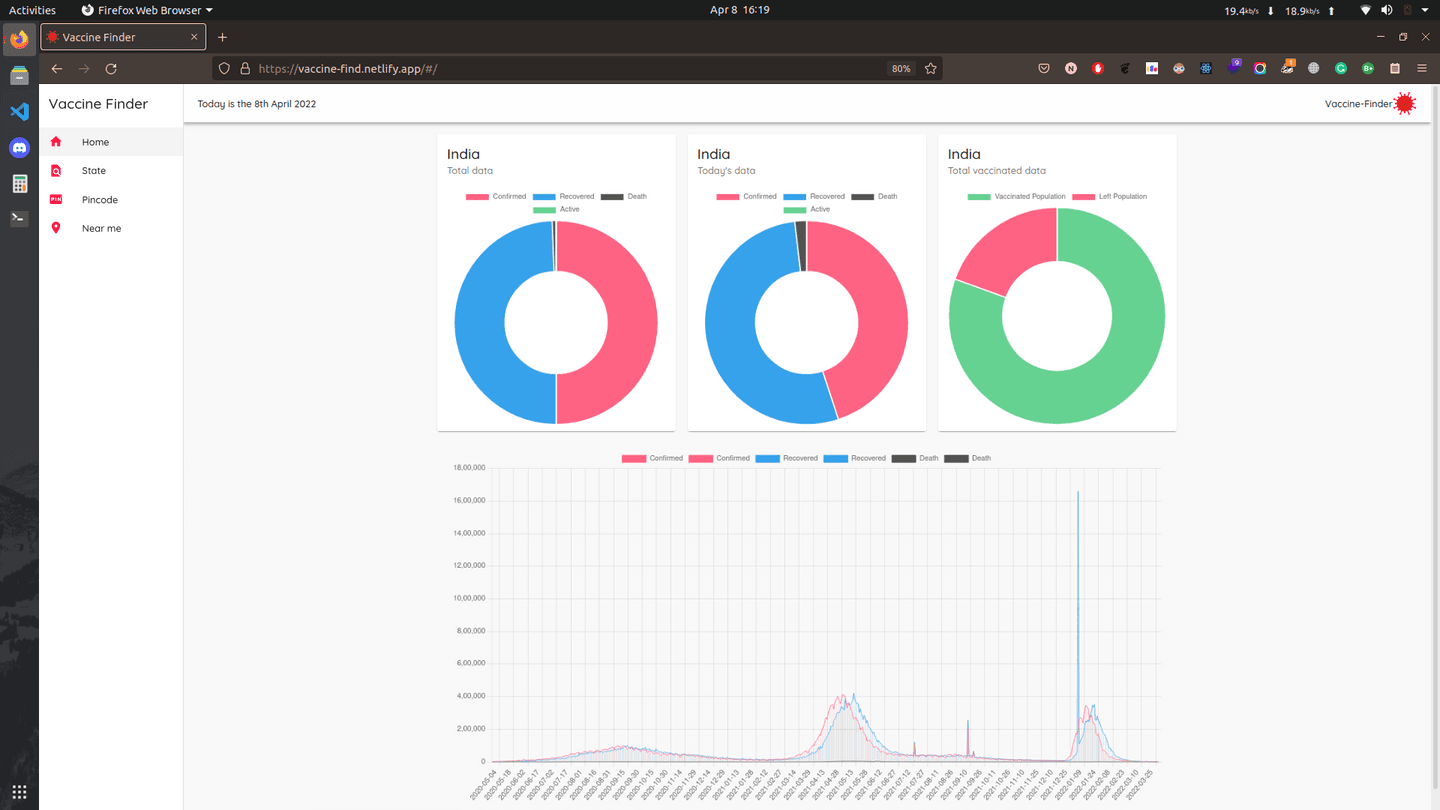Toggle Recovered legend in Total data chart

564,196
